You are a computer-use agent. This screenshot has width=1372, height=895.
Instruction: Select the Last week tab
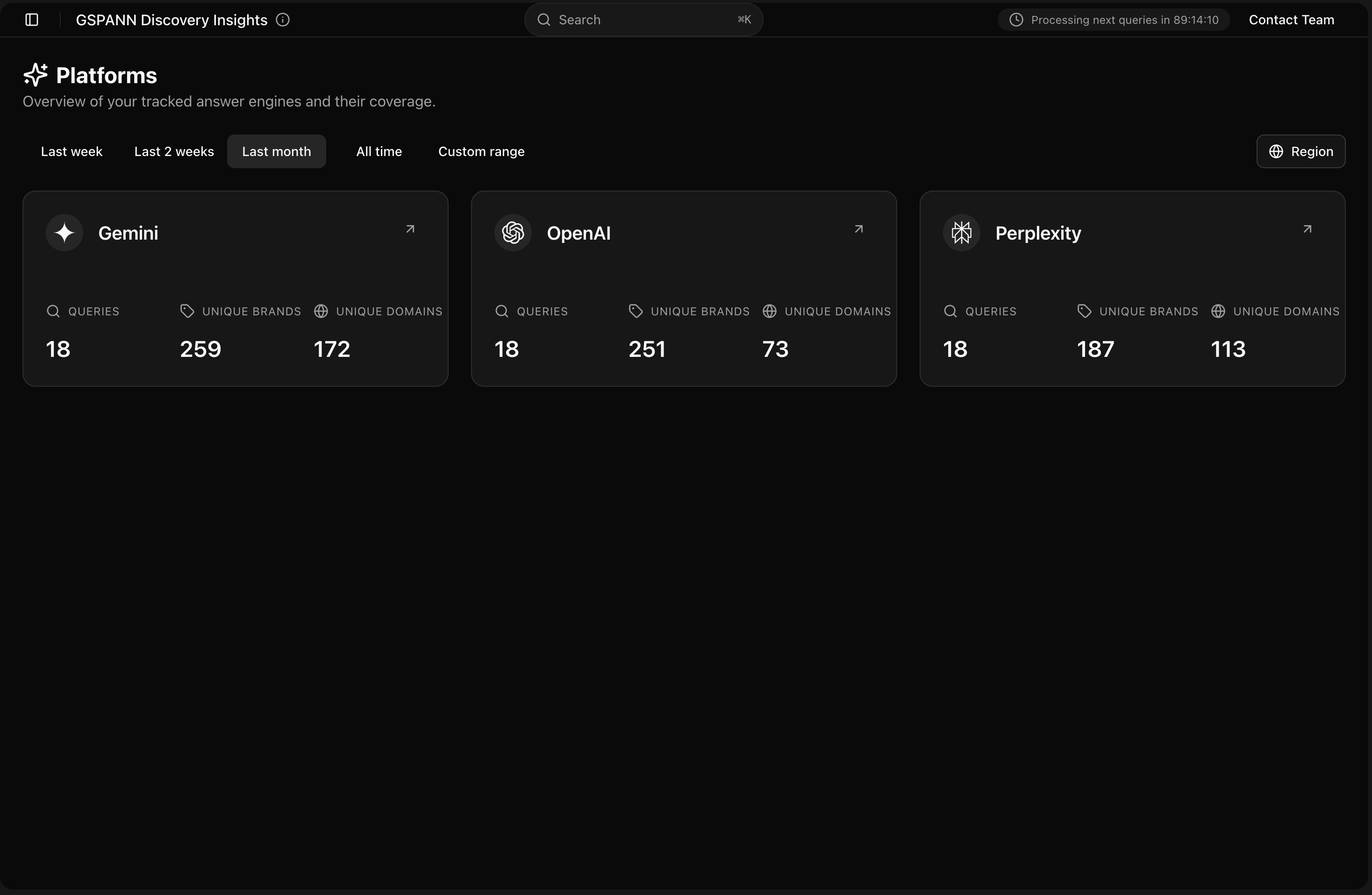point(71,151)
